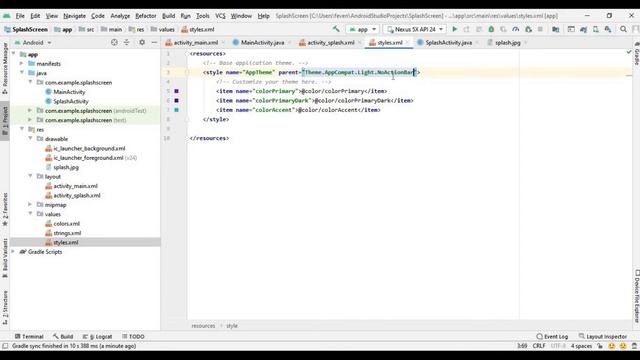The width and height of the screenshot is (640, 360).
Task: Click the Stop square icon in toolbar
Action: pyautogui.click(x=540, y=29)
